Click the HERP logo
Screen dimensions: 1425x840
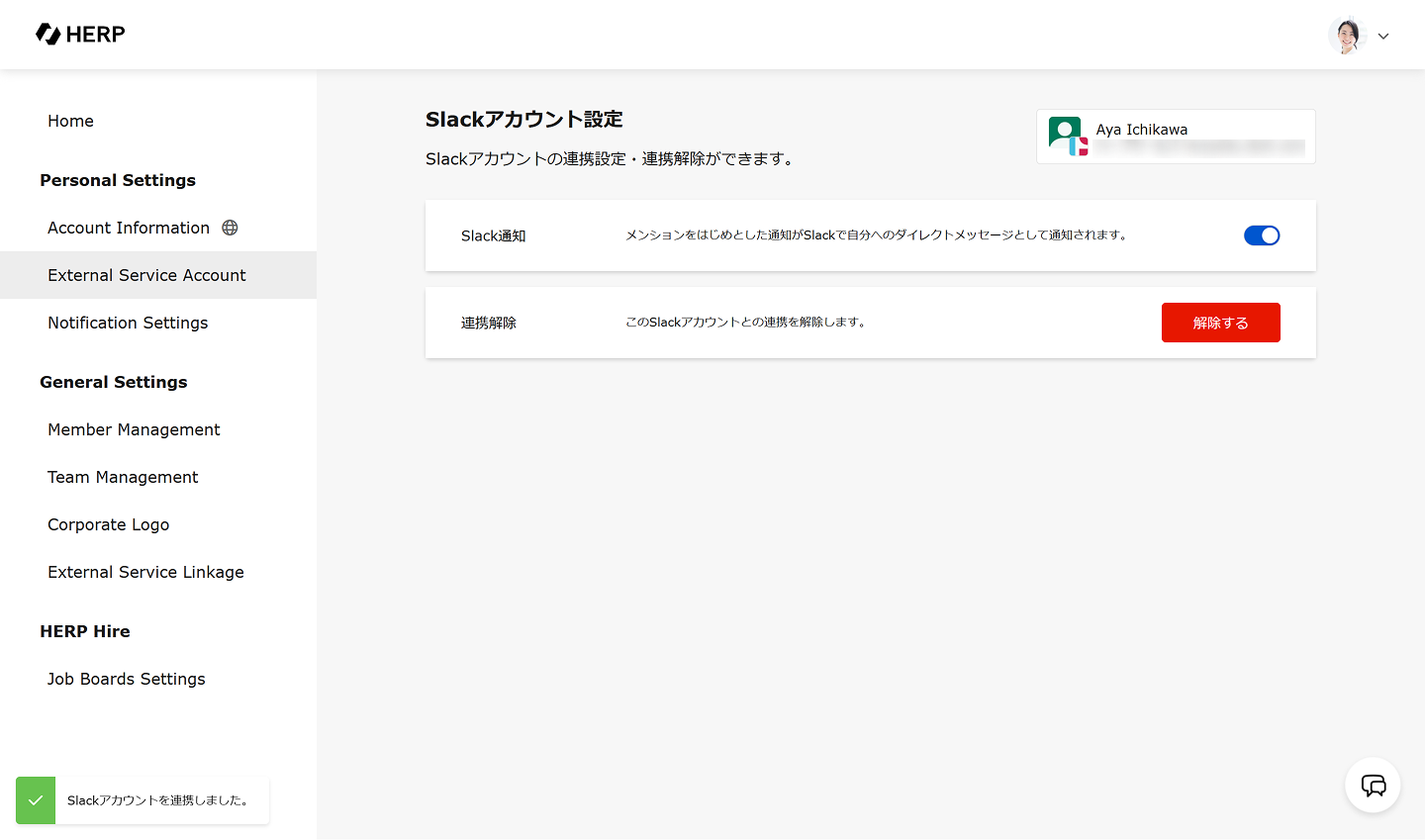(x=80, y=35)
